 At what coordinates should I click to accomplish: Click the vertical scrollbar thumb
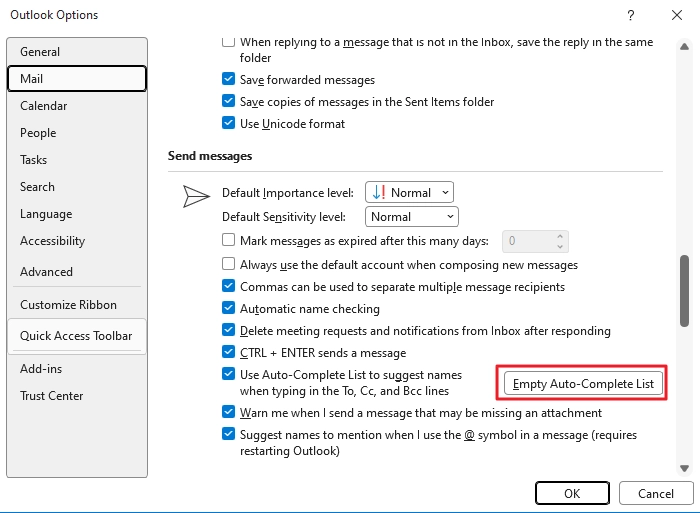[684, 291]
